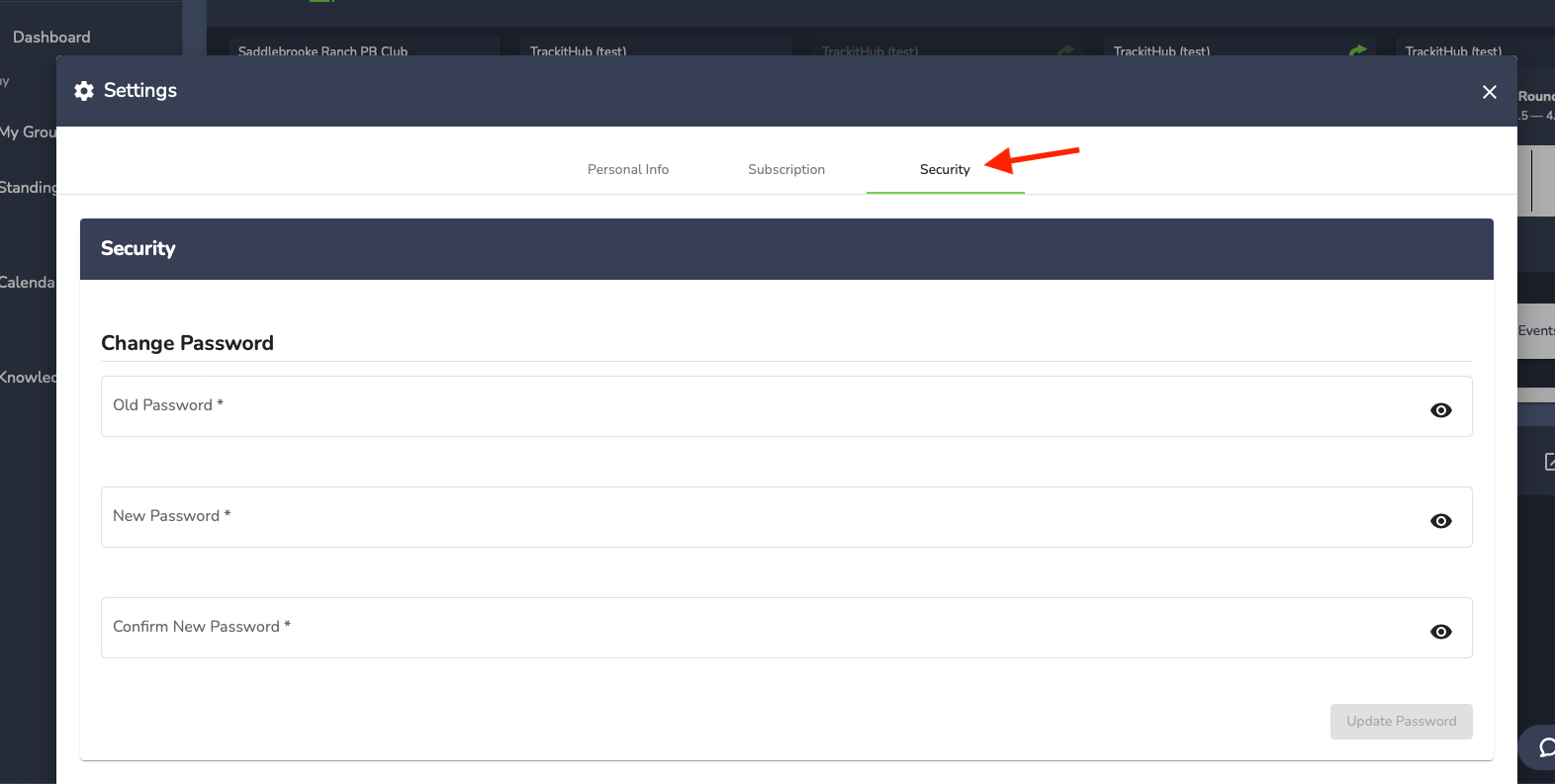Open Knowledge item in the background sidebar
1555x784 pixels.
click(x=29, y=377)
